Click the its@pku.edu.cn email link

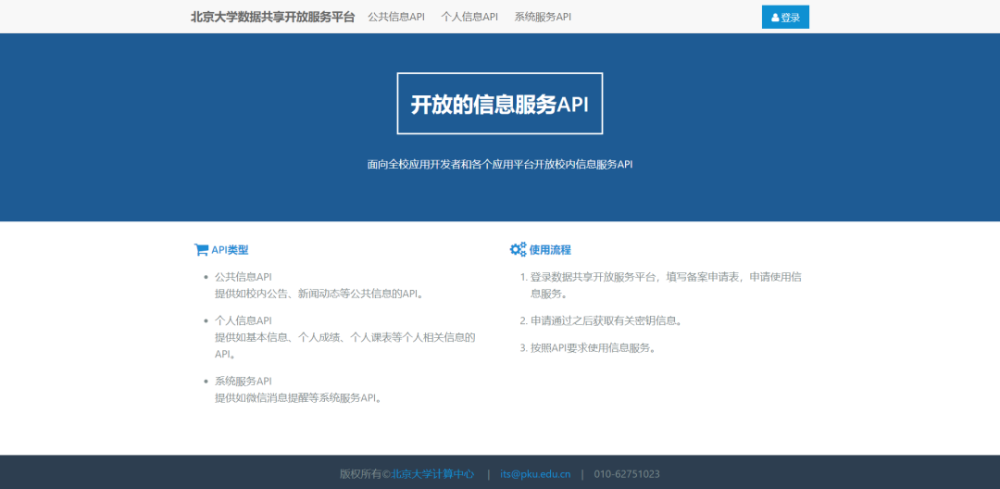click(x=535, y=474)
